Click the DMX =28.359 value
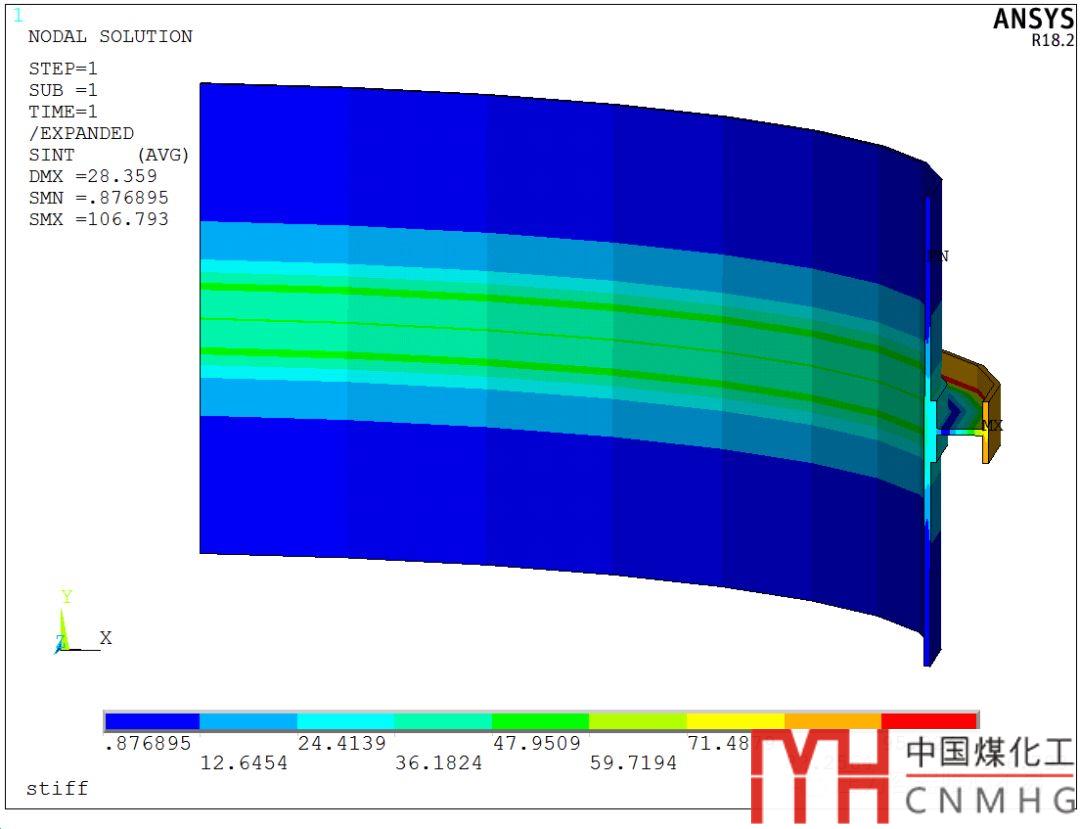1080x829 pixels. tap(92, 176)
